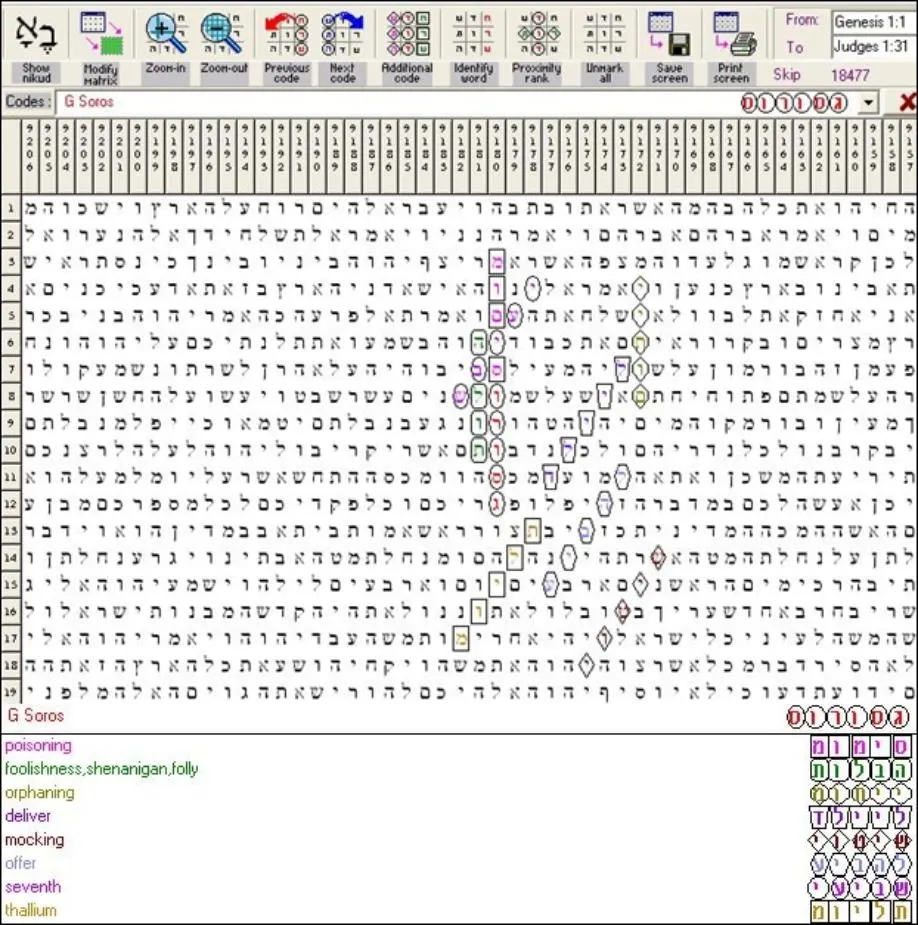This screenshot has width=918, height=925.
Task: Click the circled Hebrew letters in Codes bar
Action: pyautogui.click(x=794, y=103)
